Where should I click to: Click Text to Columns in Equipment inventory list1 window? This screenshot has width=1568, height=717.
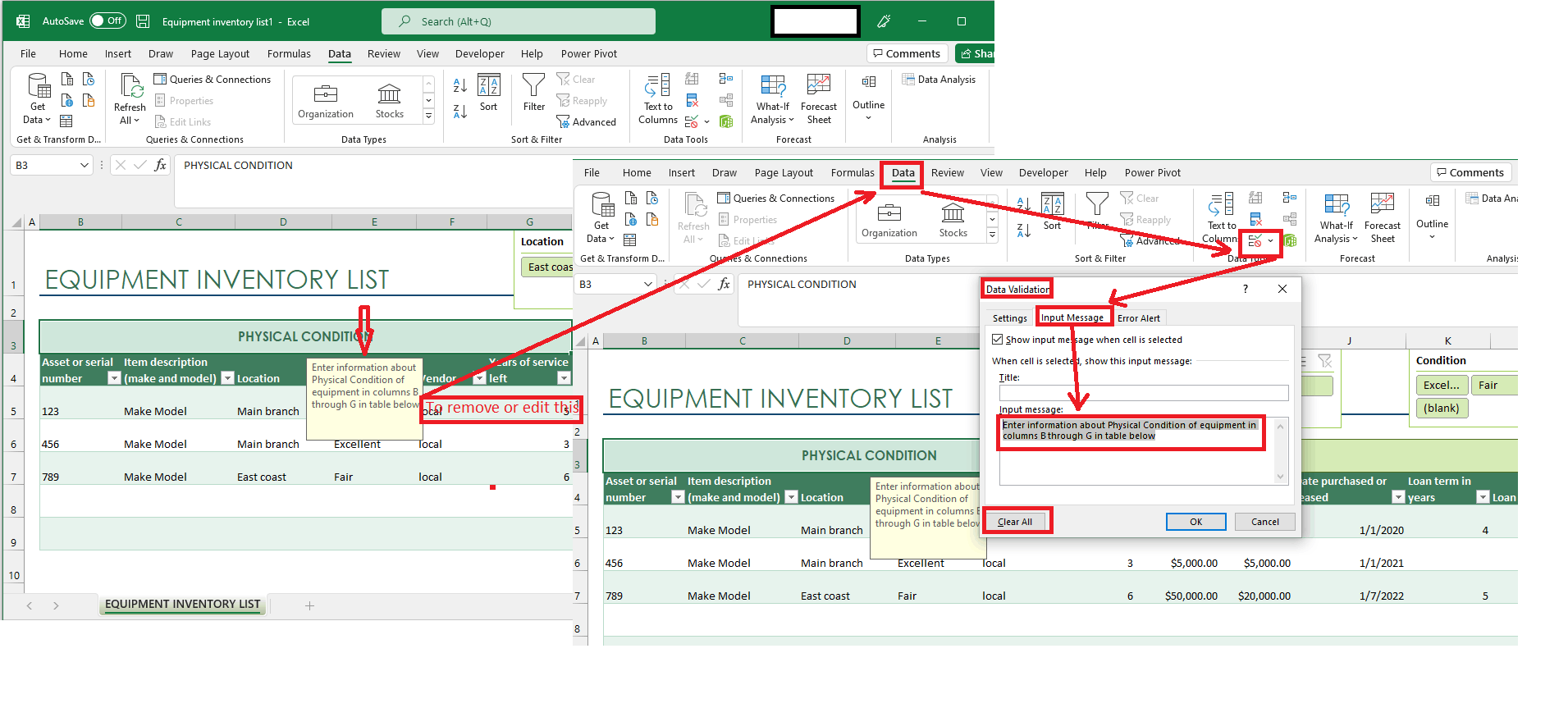click(x=658, y=98)
